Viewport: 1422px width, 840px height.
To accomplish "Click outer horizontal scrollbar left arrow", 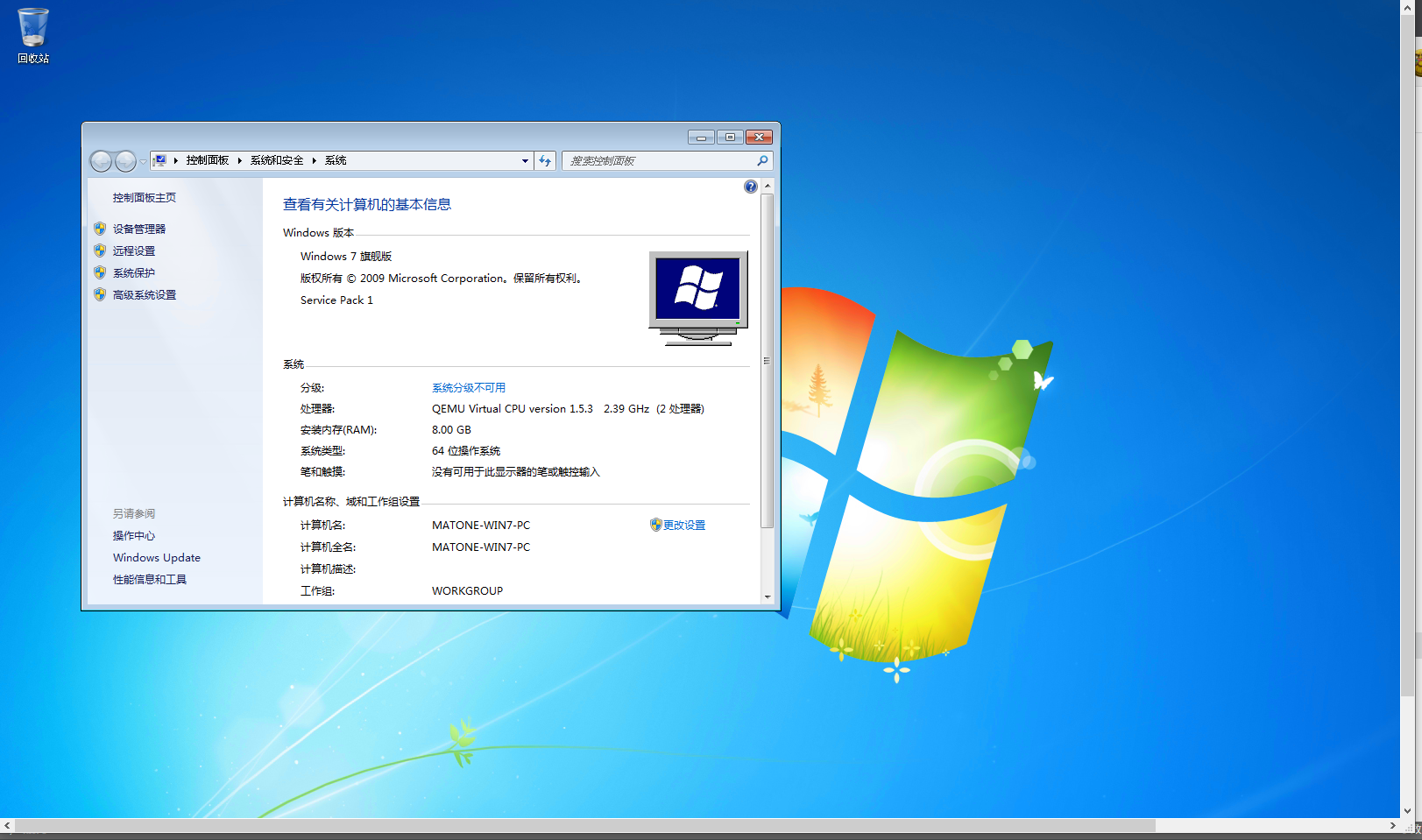I will [x=7, y=826].
